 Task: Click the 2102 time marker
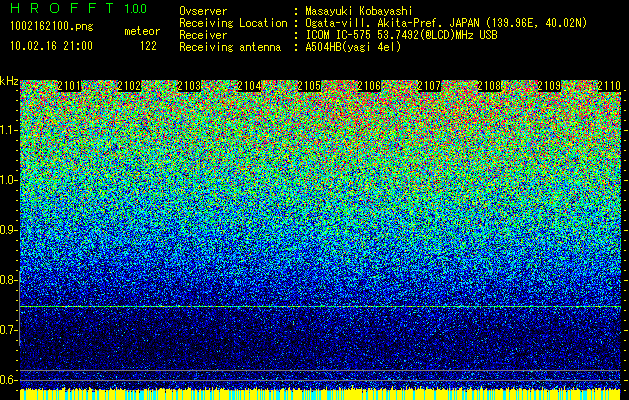(x=129, y=86)
